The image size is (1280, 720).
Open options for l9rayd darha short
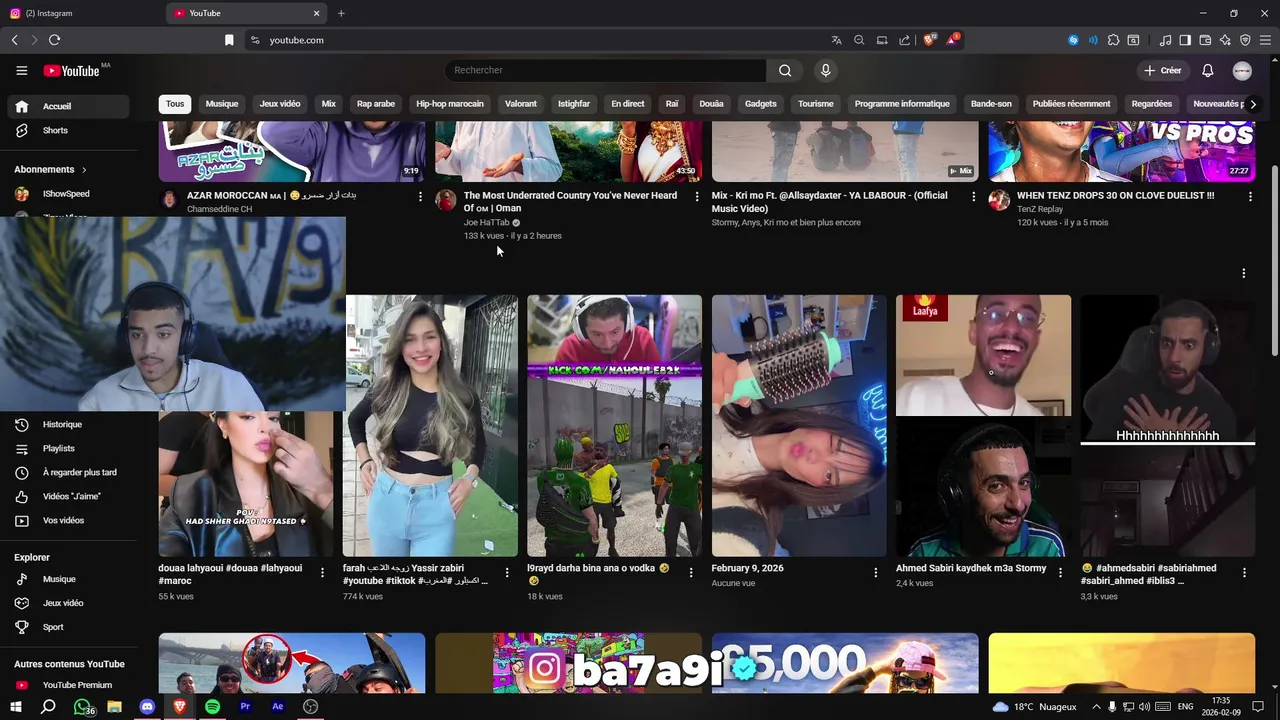pyautogui.click(x=691, y=573)
